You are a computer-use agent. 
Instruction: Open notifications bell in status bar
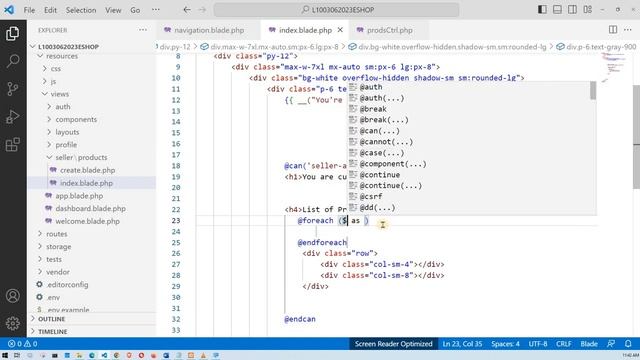[x=628, y=344]
